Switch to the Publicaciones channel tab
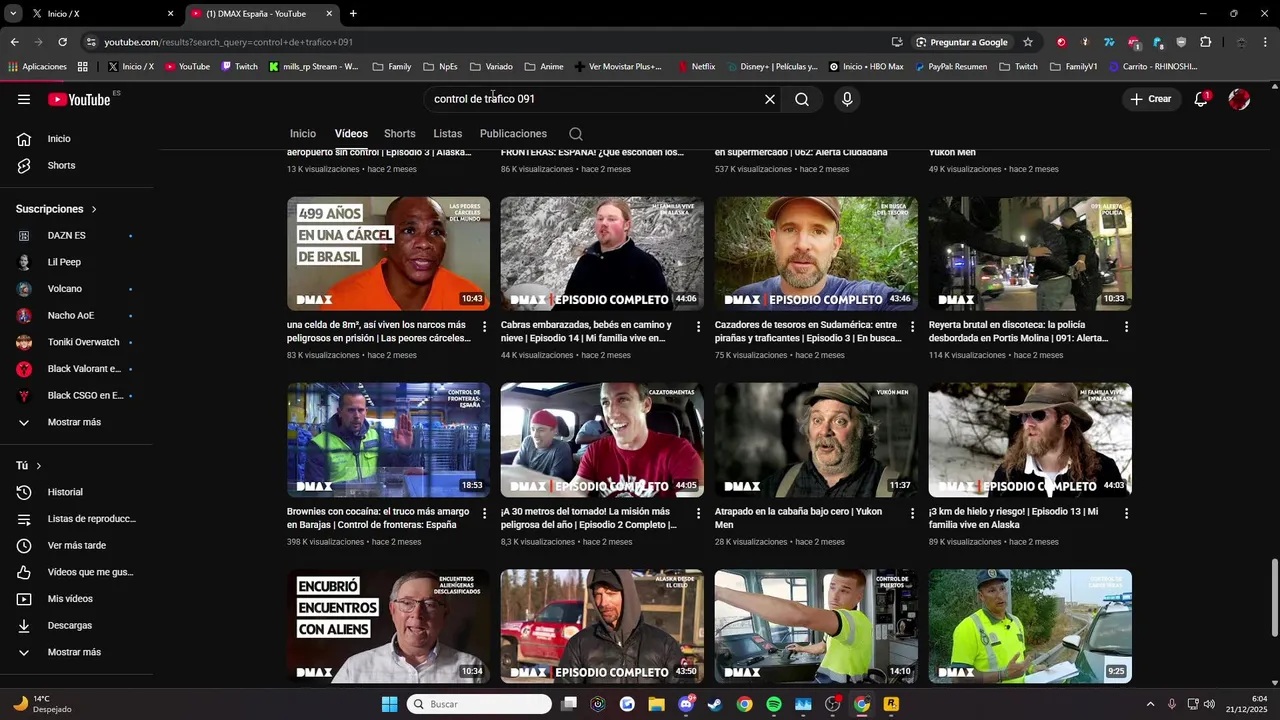This screenshot has height=720, width=1280. tap(513, 134)
